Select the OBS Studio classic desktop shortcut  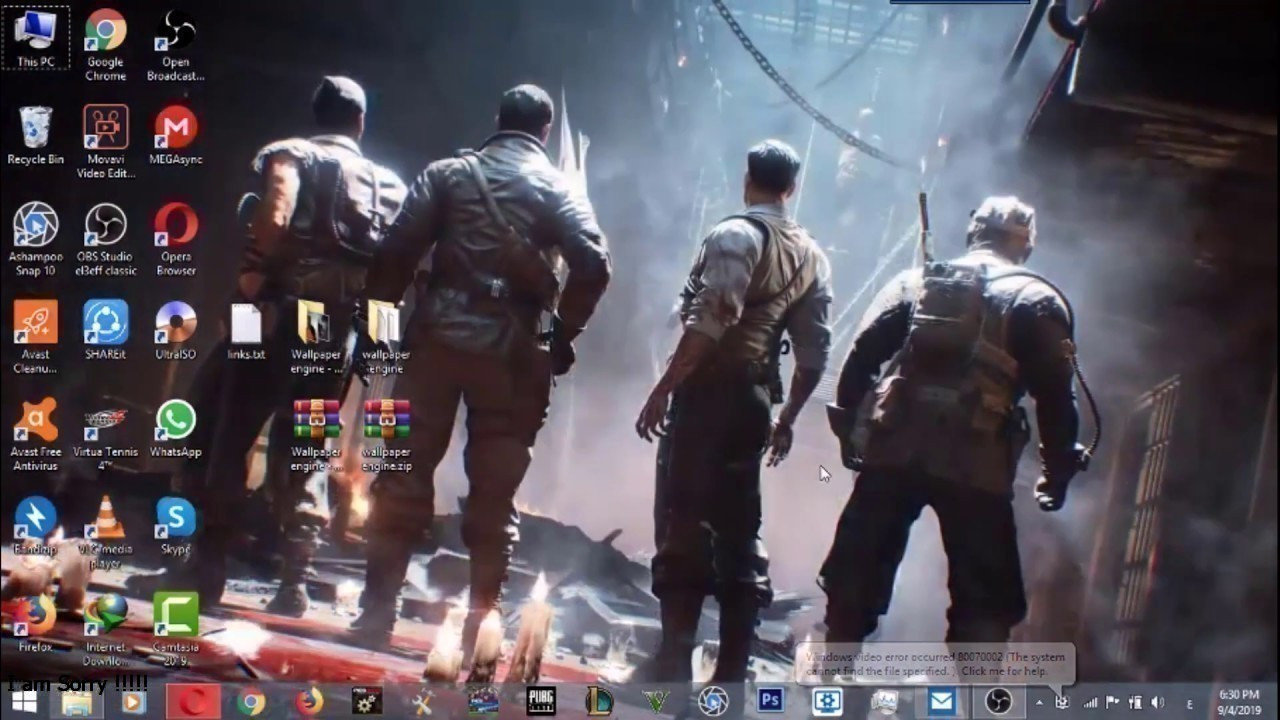coord(105,240)
